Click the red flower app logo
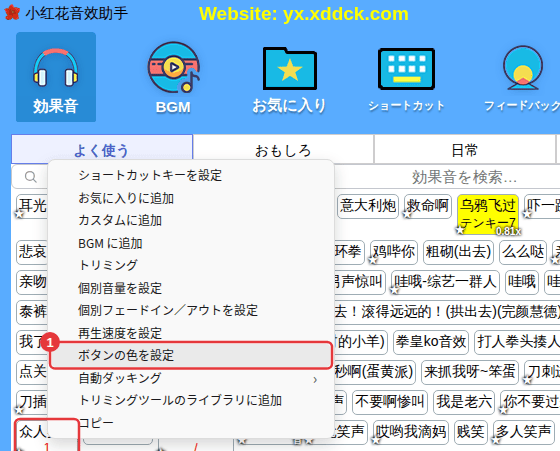 coord(12,12)
